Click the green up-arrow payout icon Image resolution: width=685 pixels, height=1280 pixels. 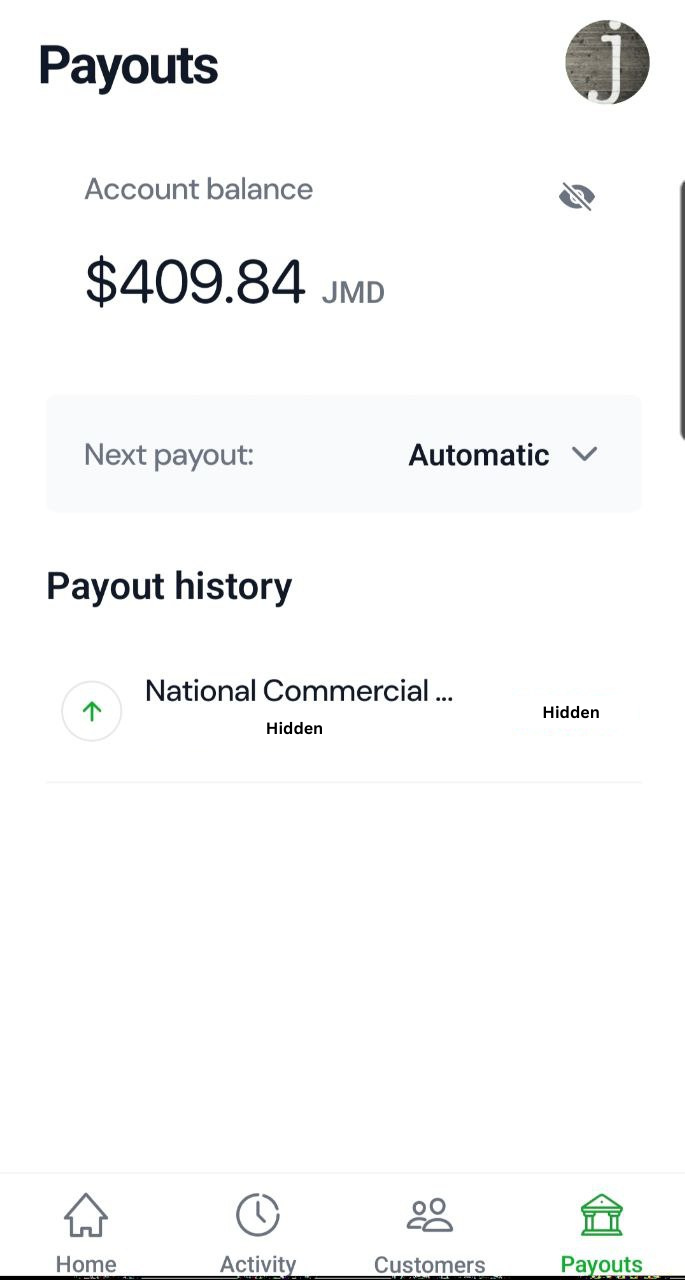[x=92, y=711]
